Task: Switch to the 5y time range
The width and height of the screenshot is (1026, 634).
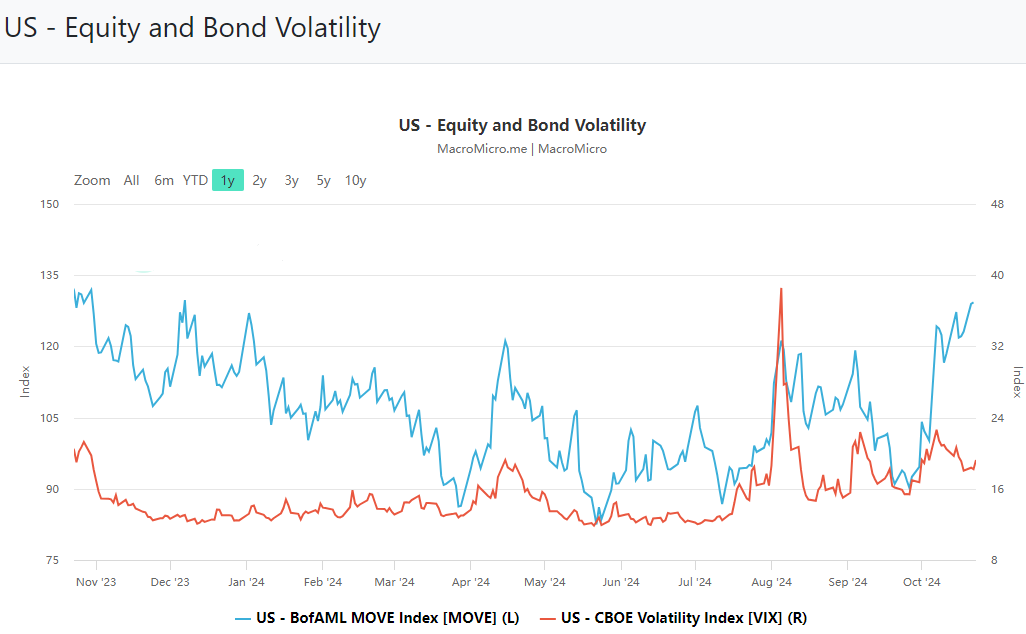Action: (323, 181)
